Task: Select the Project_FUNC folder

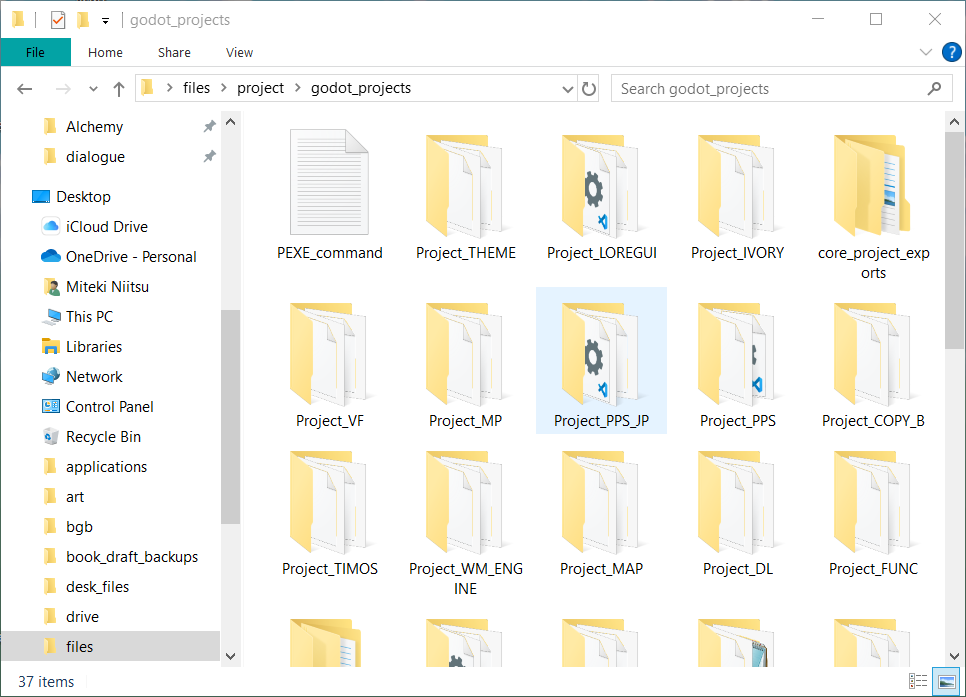Action: click(x=874, y=512)
